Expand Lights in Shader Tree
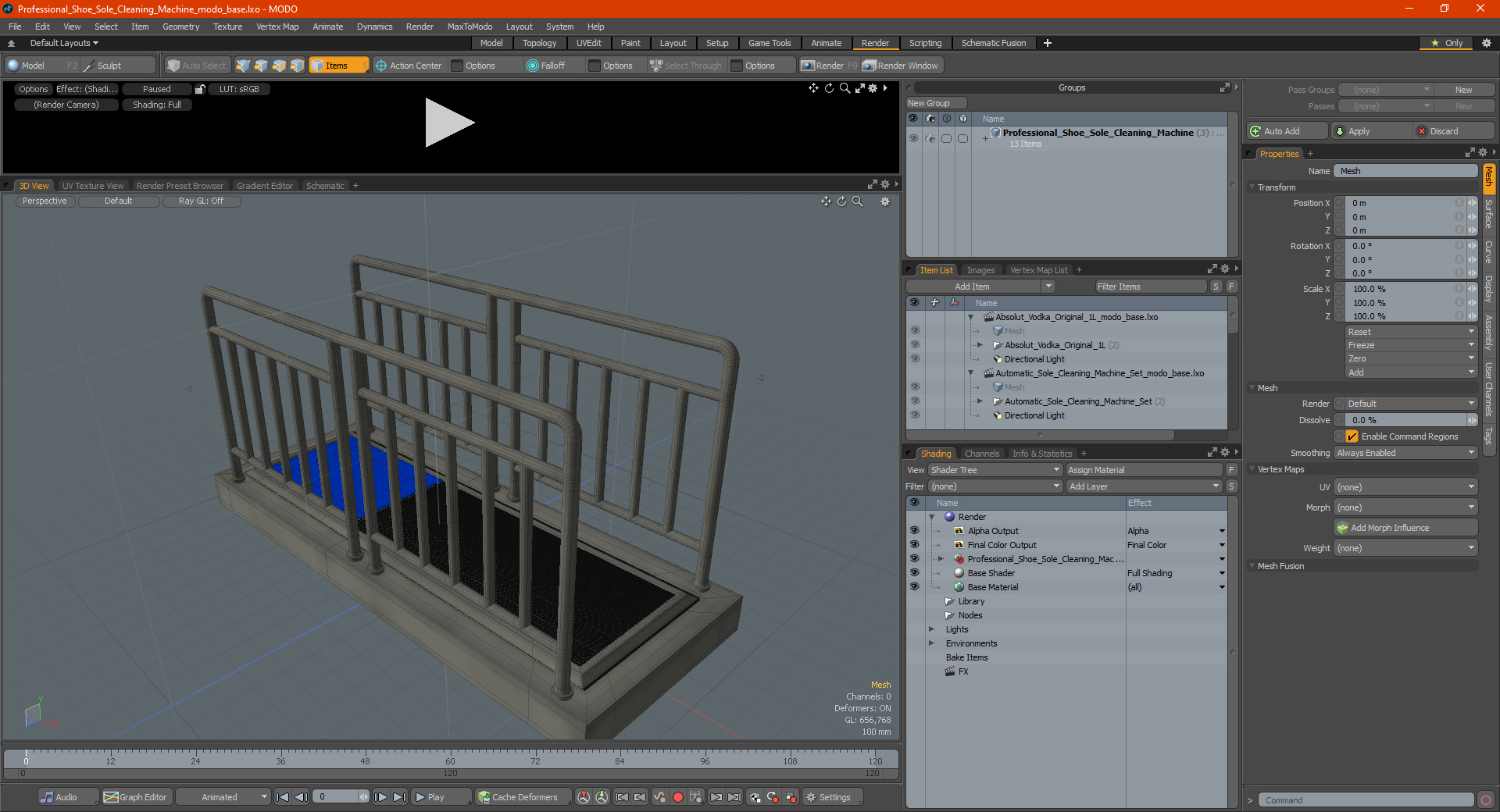1500x812 pixels. (x=931, y=629)
